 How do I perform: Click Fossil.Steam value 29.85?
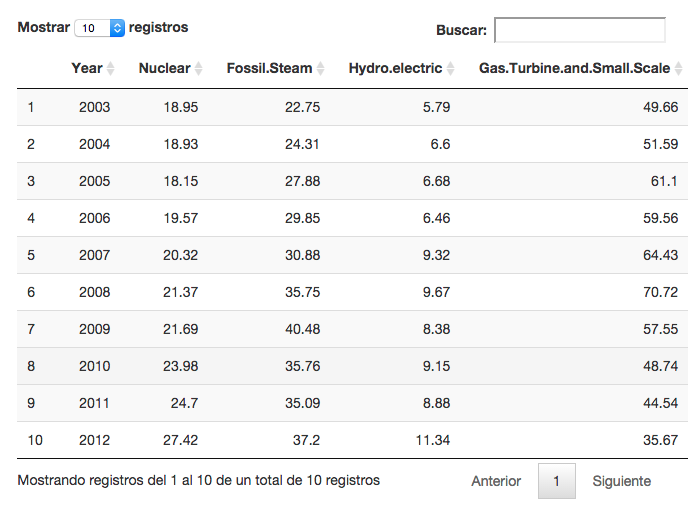tap(302, 218)
